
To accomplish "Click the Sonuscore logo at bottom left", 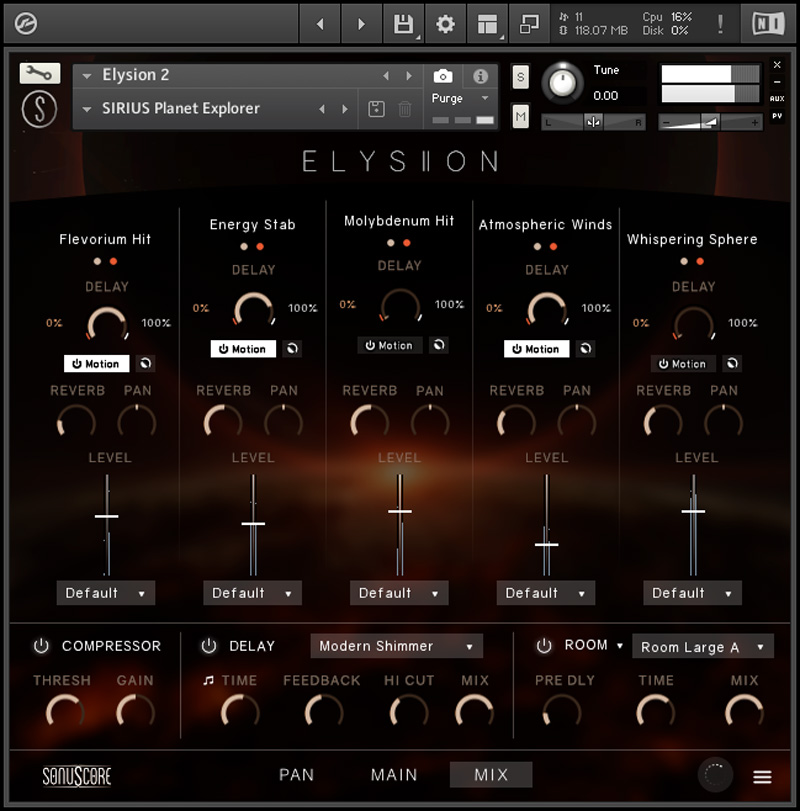I will click(x=77, y=776).
